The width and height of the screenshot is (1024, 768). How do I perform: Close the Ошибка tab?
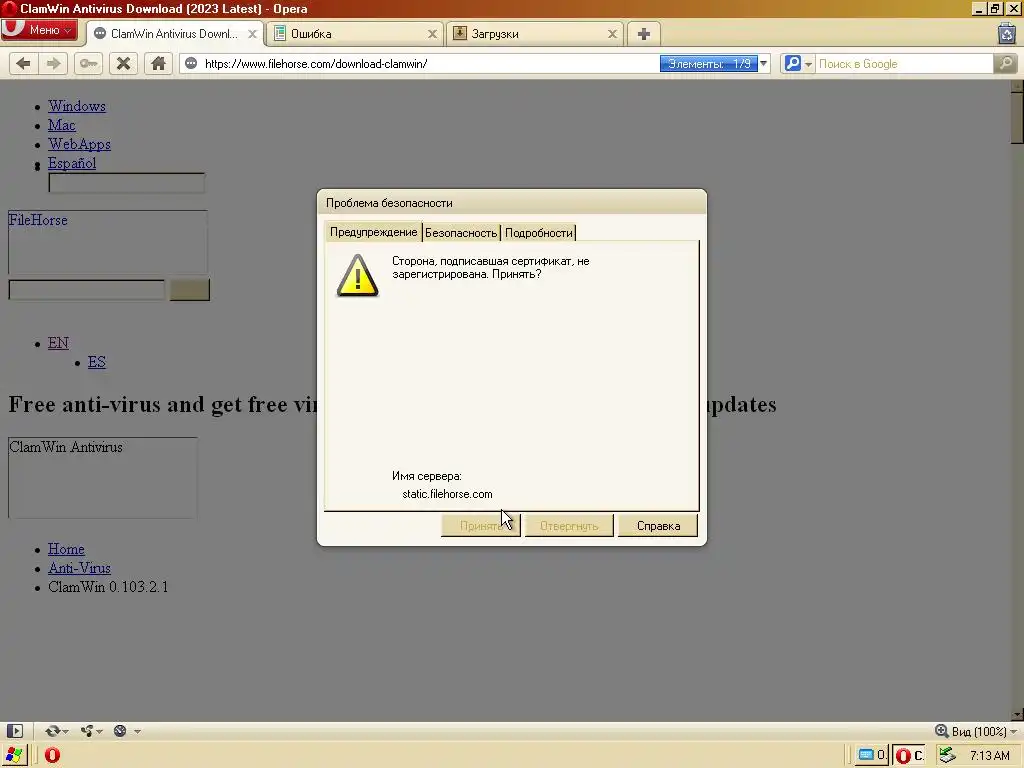tap(432, 34)
